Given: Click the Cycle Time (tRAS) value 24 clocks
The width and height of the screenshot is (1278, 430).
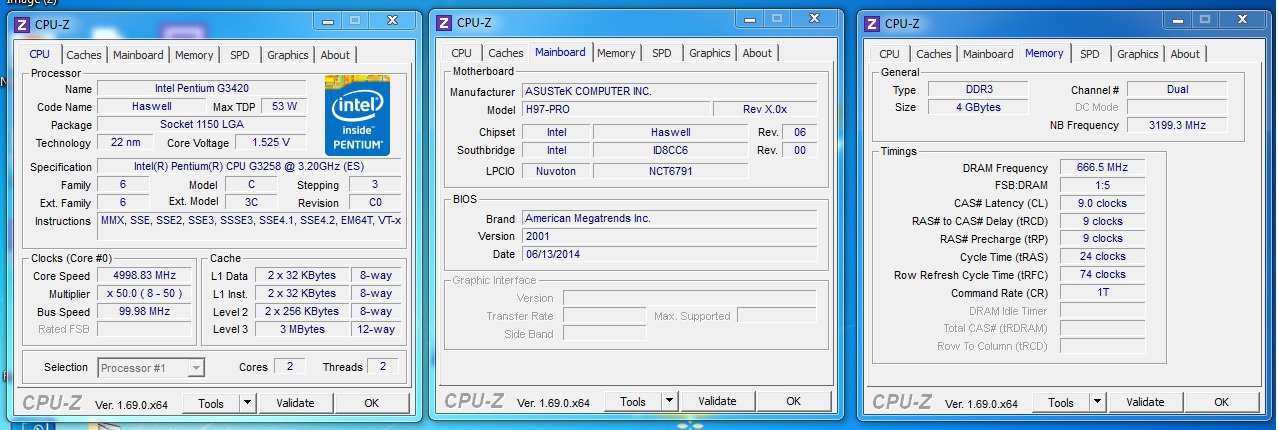Looking at the screenshot, I should [x=1102, y=257].
